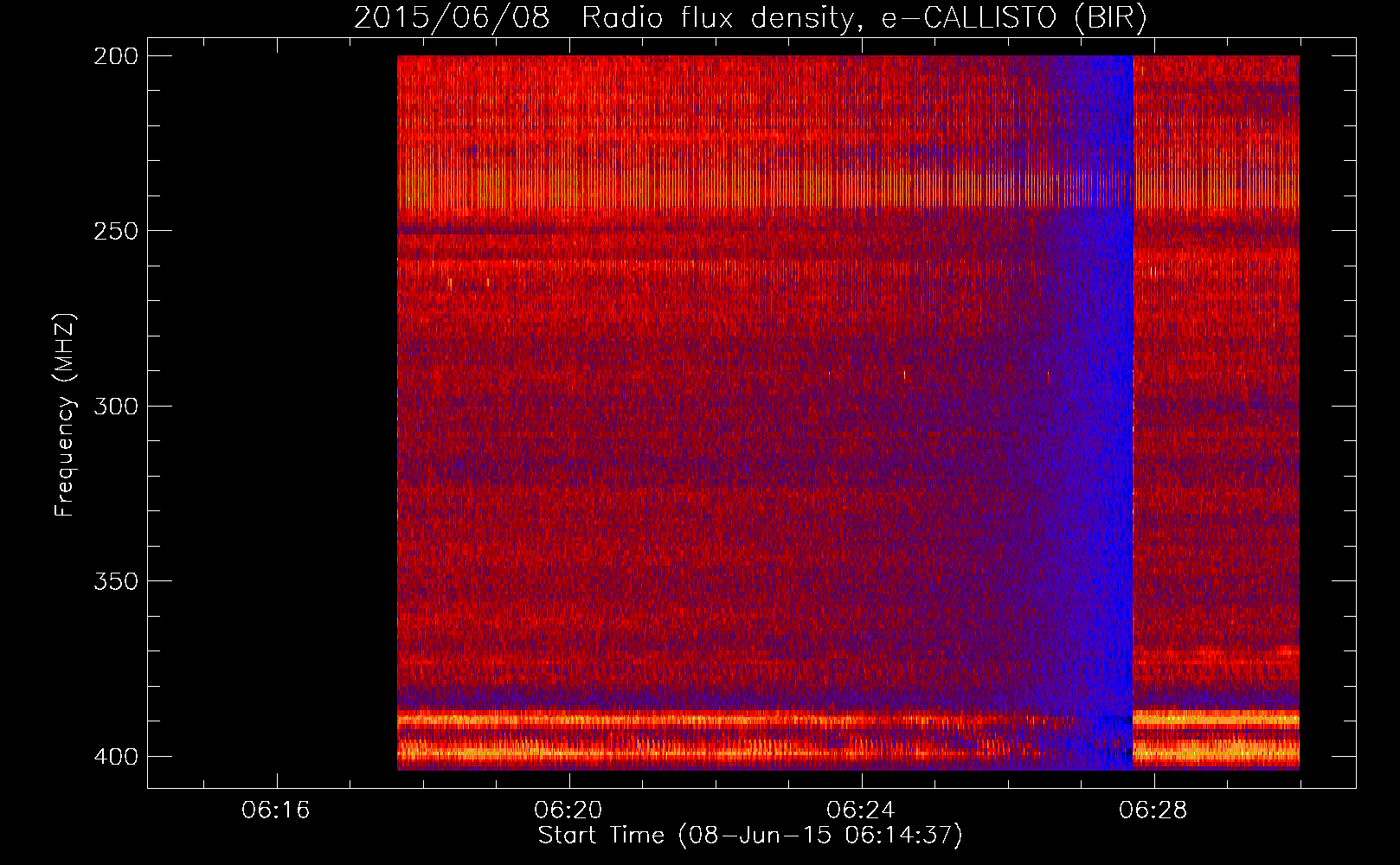Click the 06:16 time tick label
Image resolution: width=1400 pixels, height=865 pixels.
tap(276, 811)
